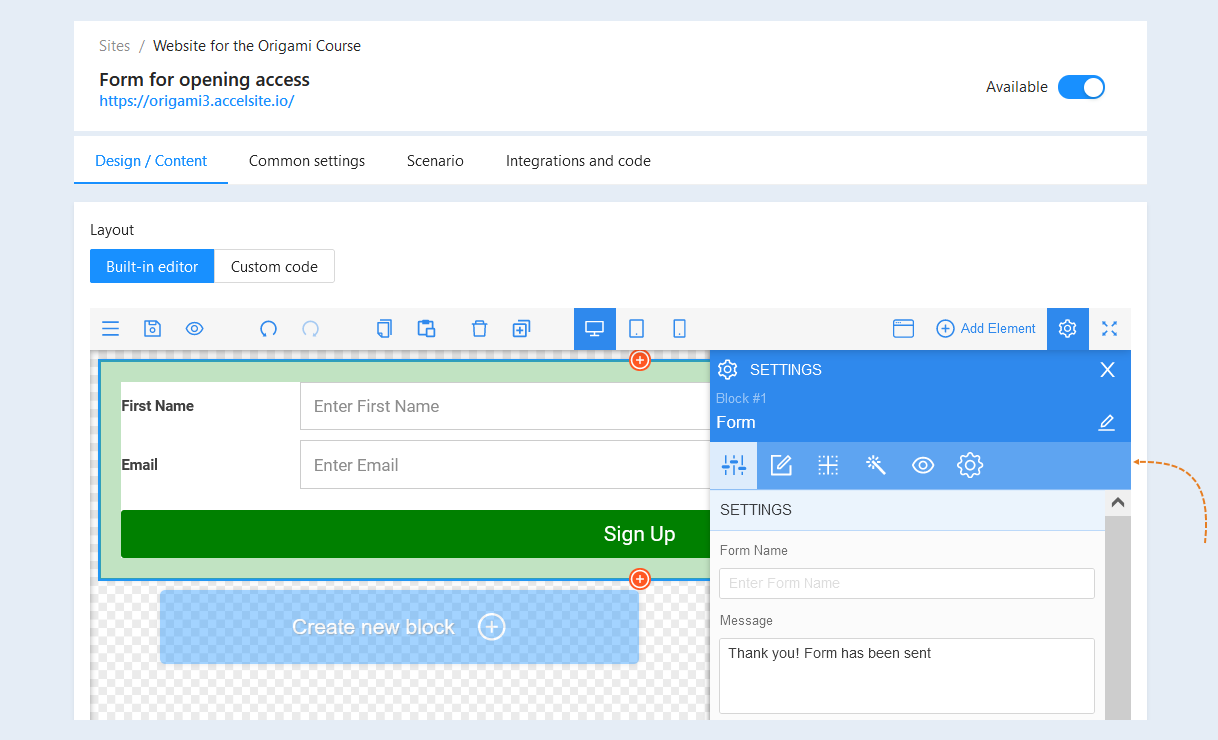Image resolution: width=1218 pixels, height=740 pixels.
Task: Click the settings panel scroll up arrow
Action: click(1118, 503)
